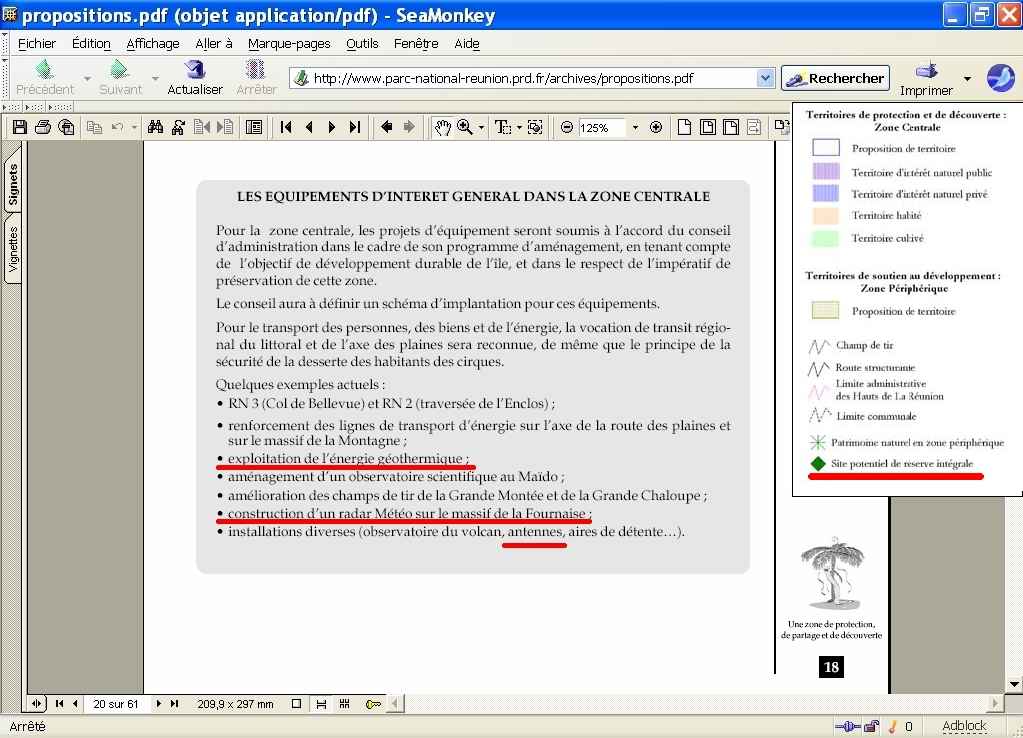Click the binoculars search icon
The width and height of the screenshot is (1023, 738).
pyautogui.click(x=155, y=127)
